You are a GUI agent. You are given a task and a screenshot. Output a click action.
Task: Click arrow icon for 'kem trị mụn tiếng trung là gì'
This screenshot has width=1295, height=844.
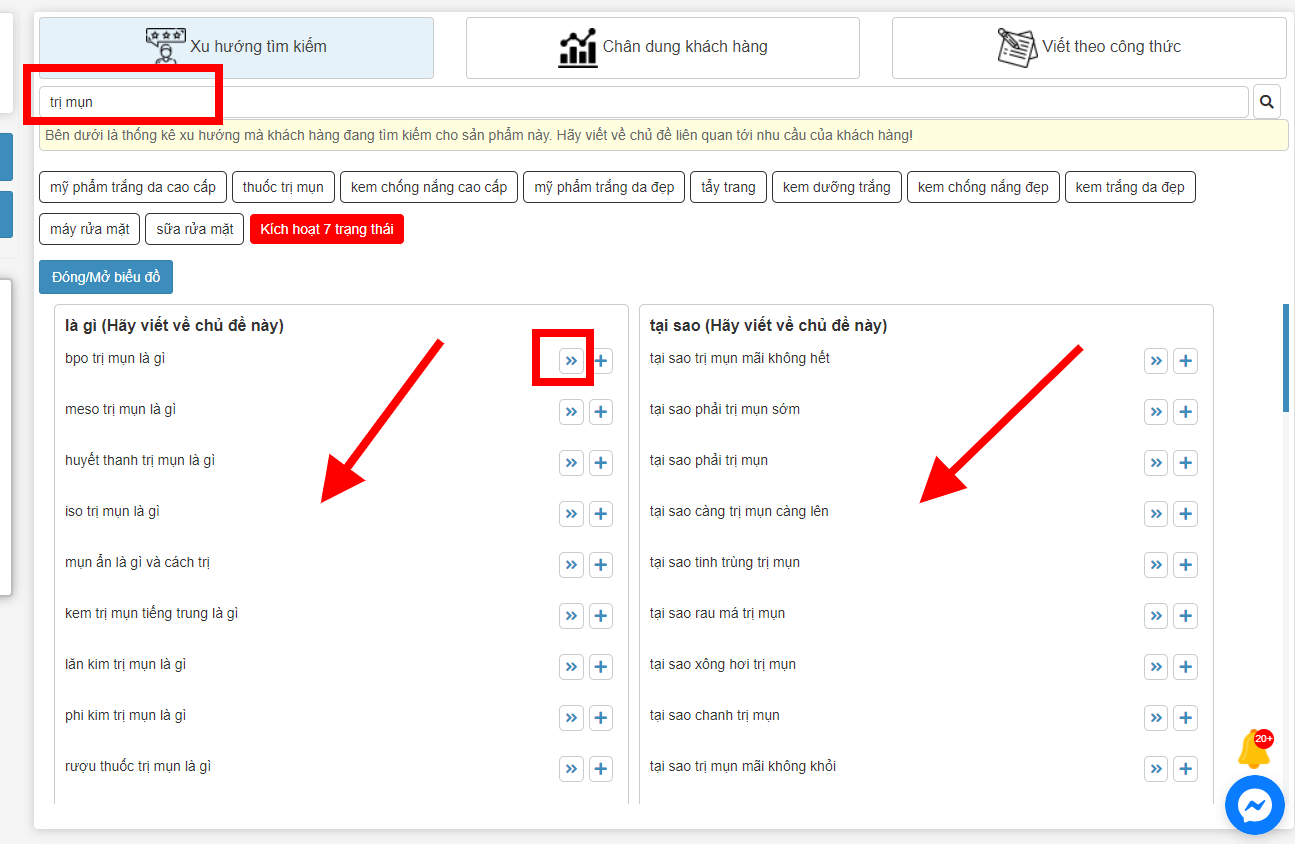572,616
